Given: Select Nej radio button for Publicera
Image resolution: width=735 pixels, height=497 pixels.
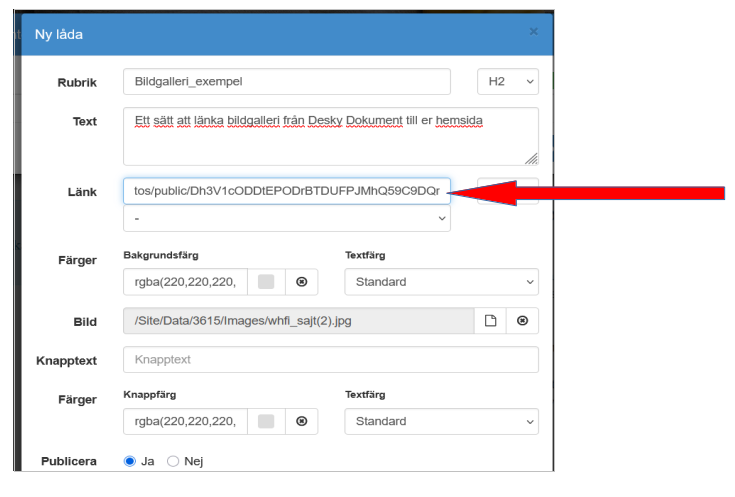Looking at the screenshot, I should (x=173, y=461).
